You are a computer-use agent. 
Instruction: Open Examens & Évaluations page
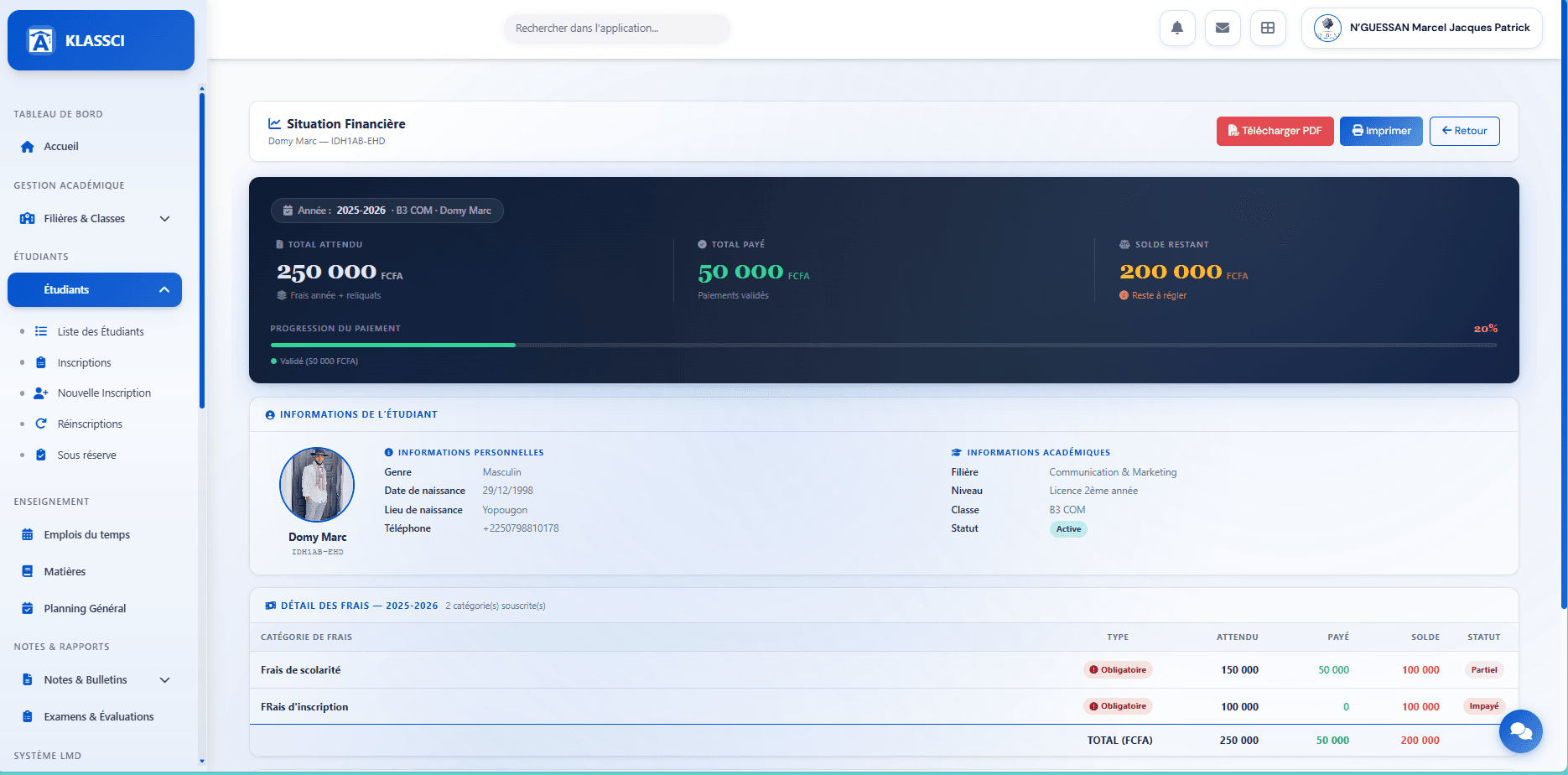point(99,716)
